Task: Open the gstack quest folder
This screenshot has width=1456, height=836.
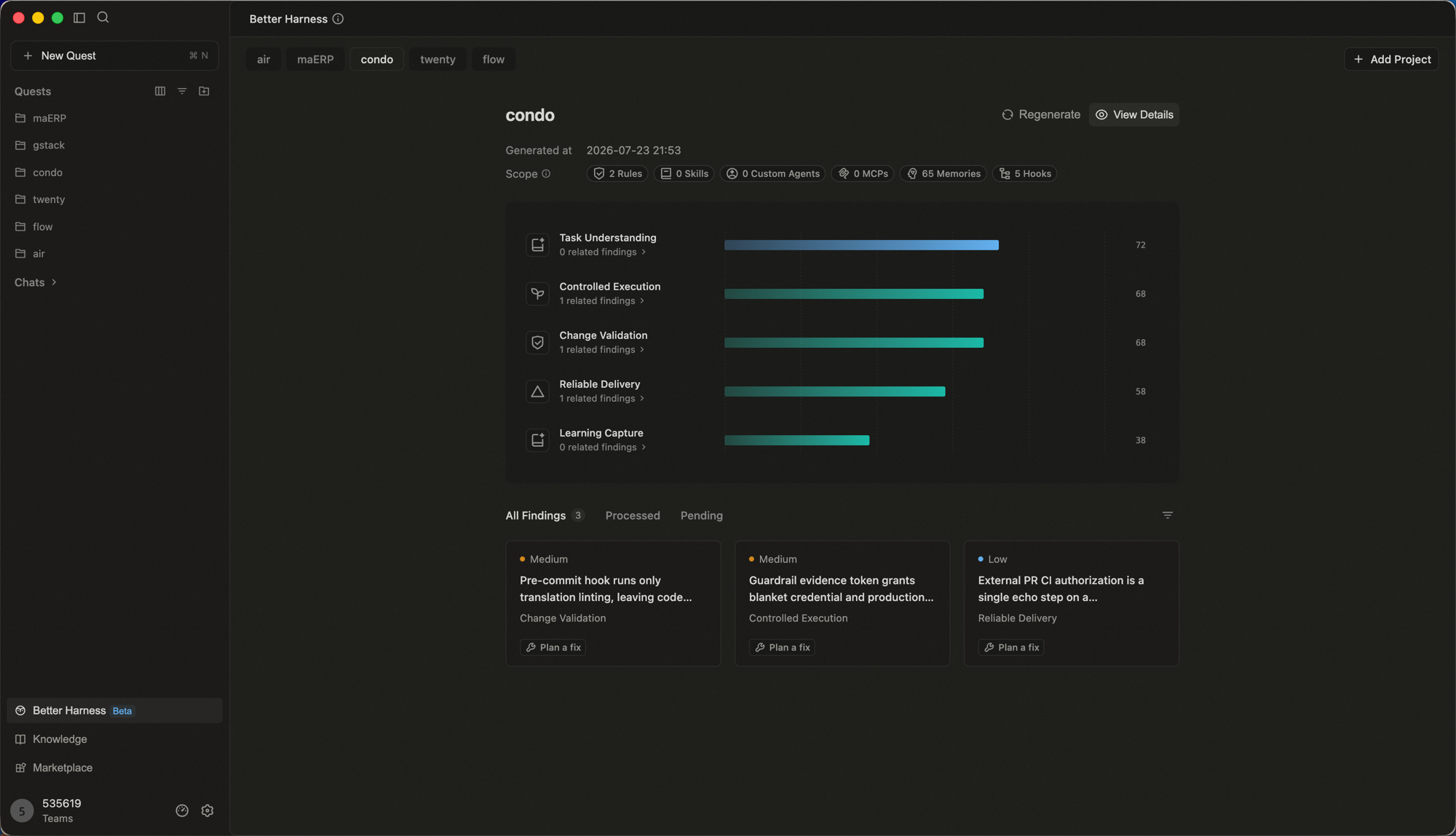Action: pyautogui.click(x=115, y=146)
